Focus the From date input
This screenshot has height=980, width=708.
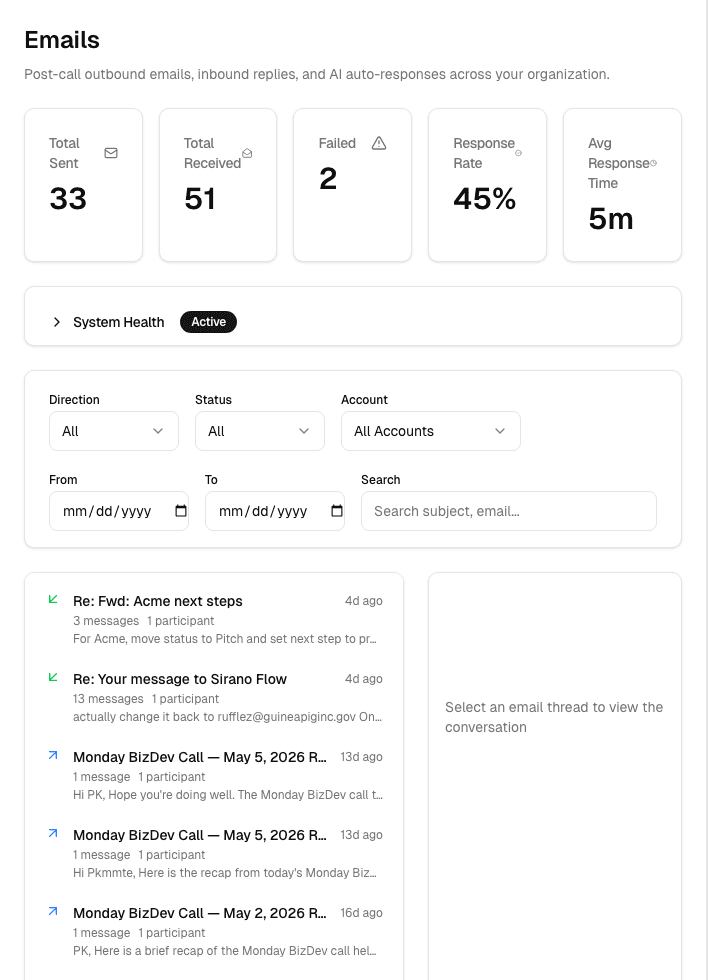click(x=119, y=511)
